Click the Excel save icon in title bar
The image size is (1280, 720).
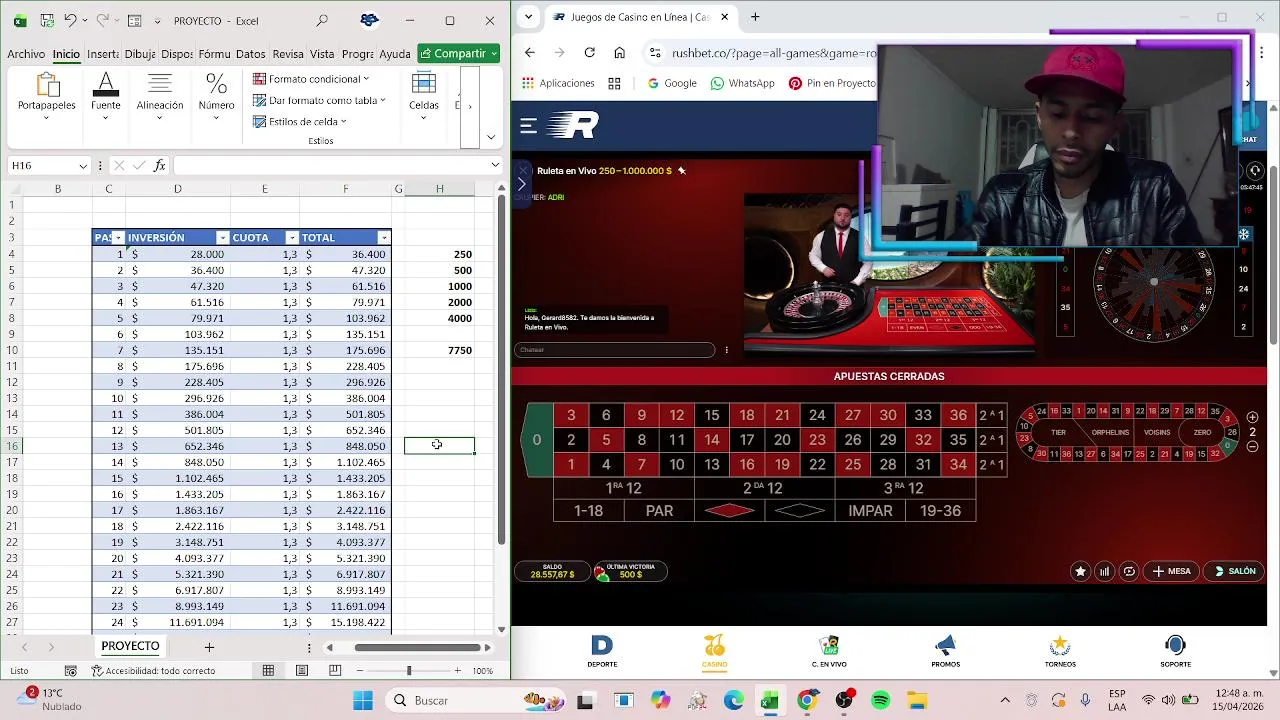pos(47,20)
